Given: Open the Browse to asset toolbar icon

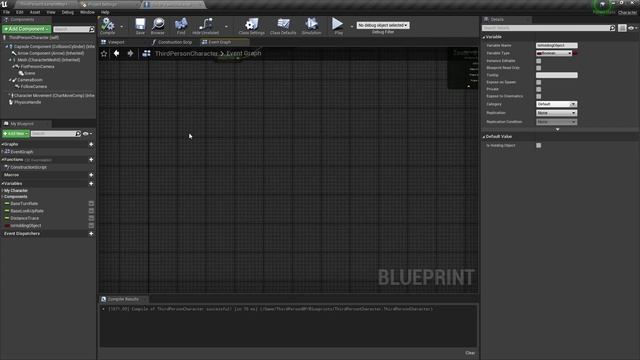Looking at the screenshot, I should 158,26.
